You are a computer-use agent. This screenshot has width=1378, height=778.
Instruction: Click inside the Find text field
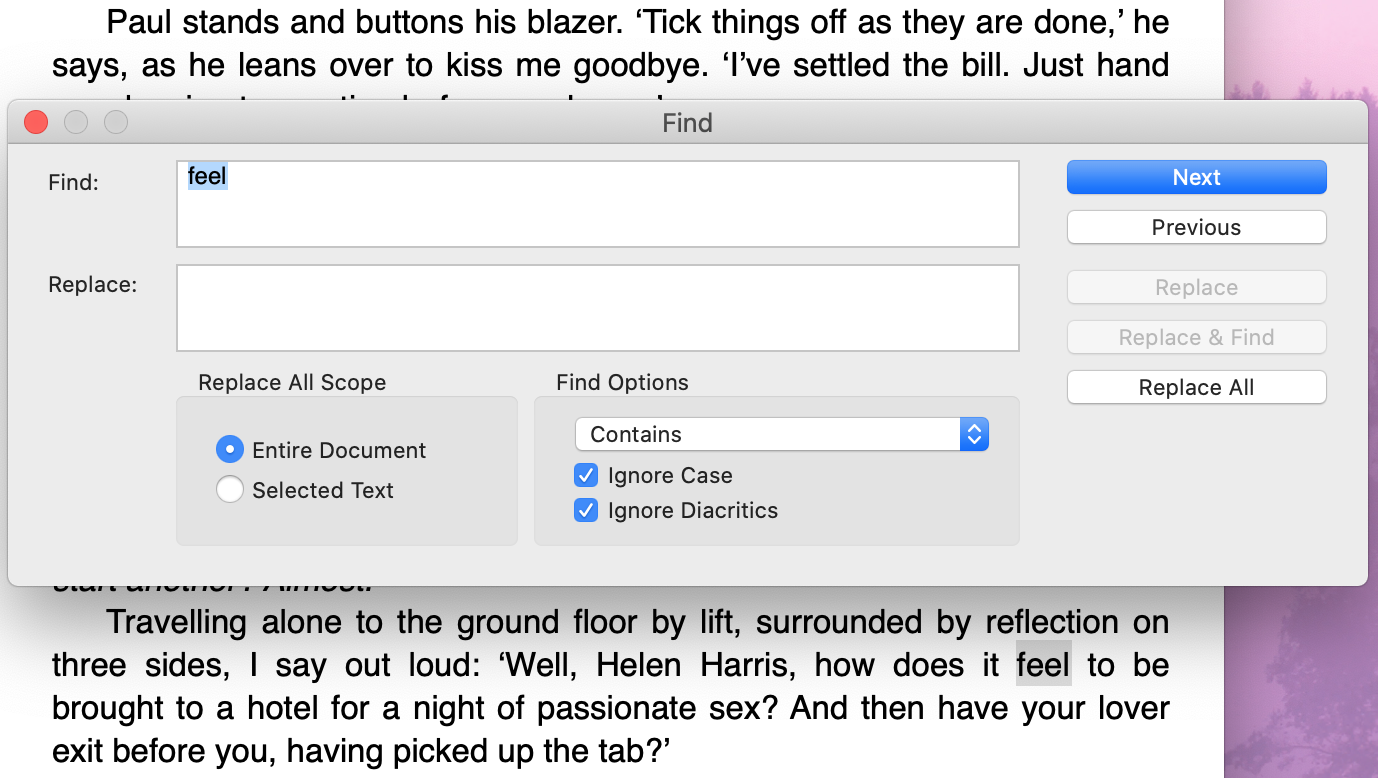[598, 204]
